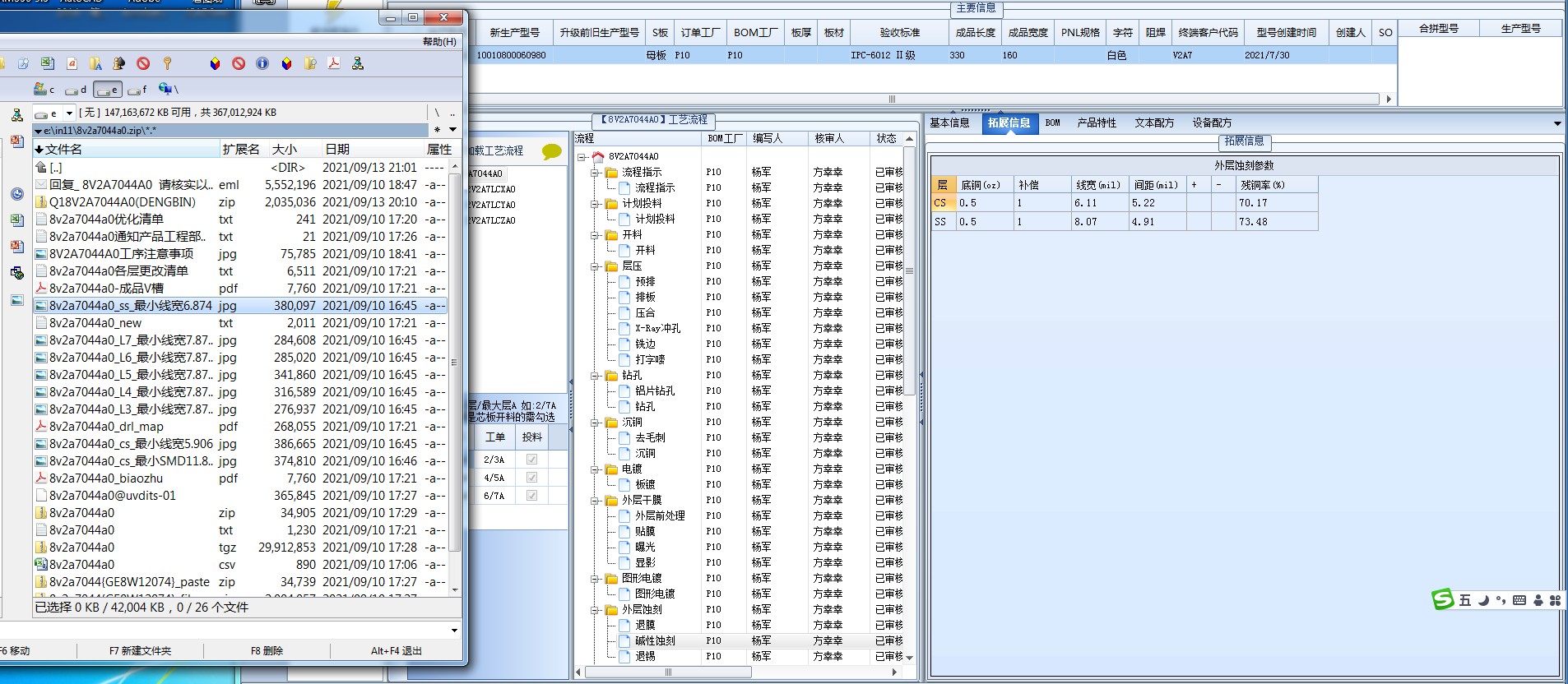Screen dimensions: 1568x684
Task: Collapse the 外层蚀刻 folder node
Action: [595, 610]
